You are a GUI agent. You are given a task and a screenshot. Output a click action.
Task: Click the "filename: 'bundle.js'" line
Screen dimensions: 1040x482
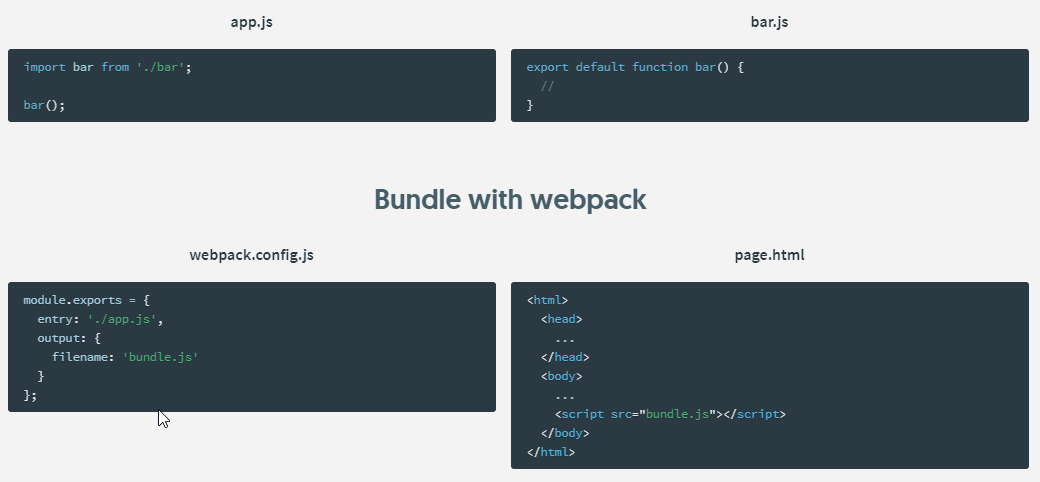125,357
